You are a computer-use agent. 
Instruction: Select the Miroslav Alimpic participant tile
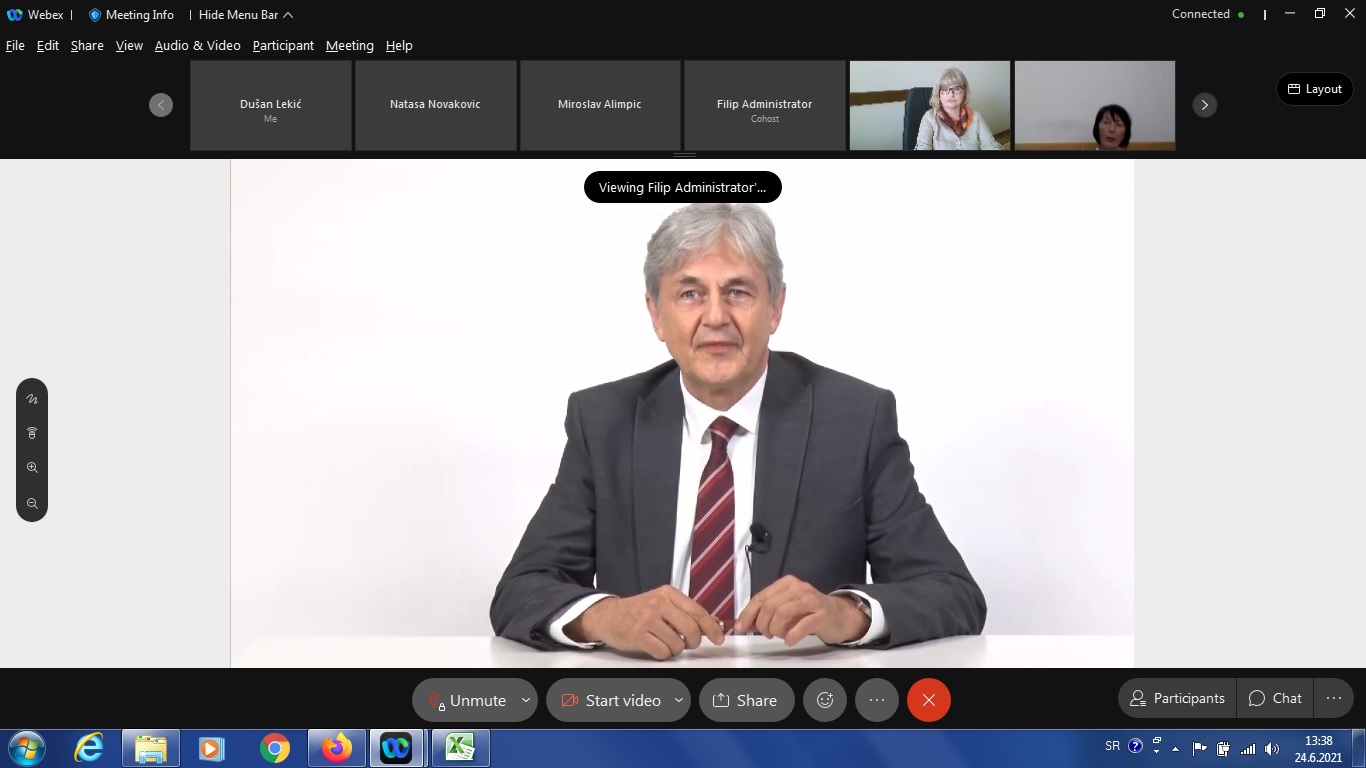601,105
